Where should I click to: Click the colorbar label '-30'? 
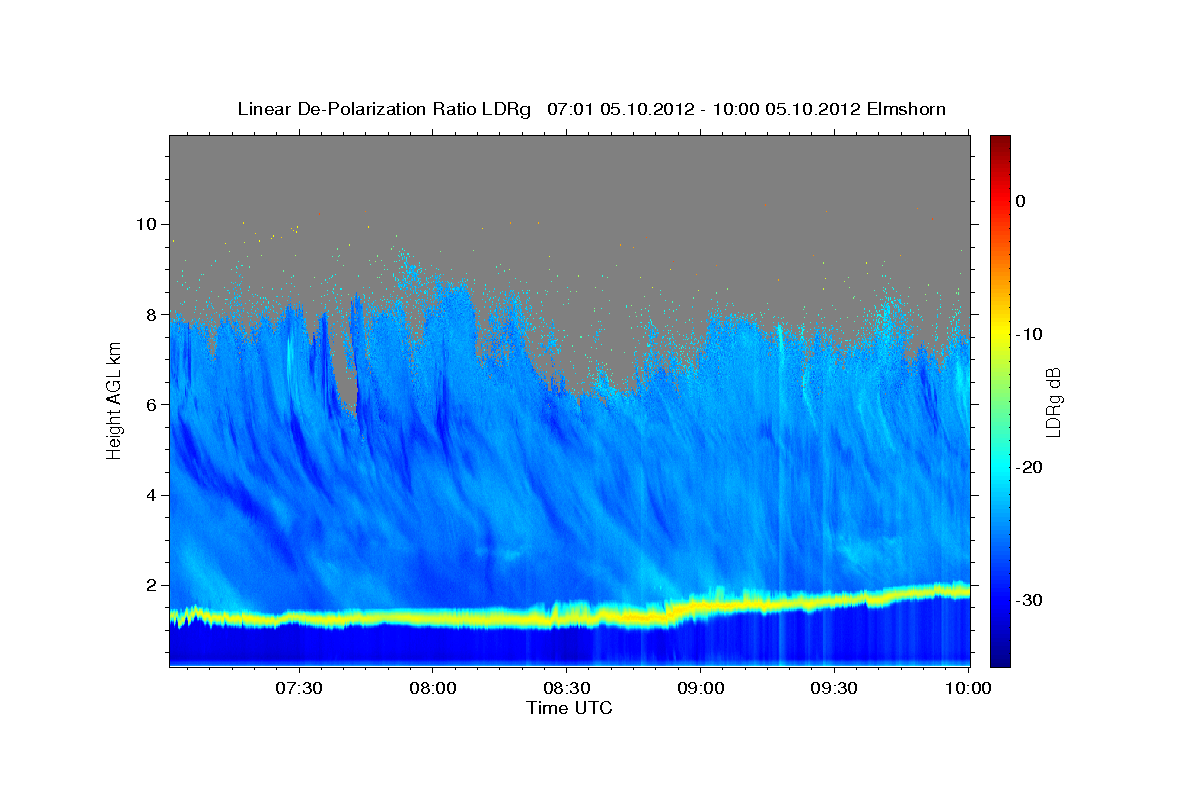click(x=1030, y=600)
